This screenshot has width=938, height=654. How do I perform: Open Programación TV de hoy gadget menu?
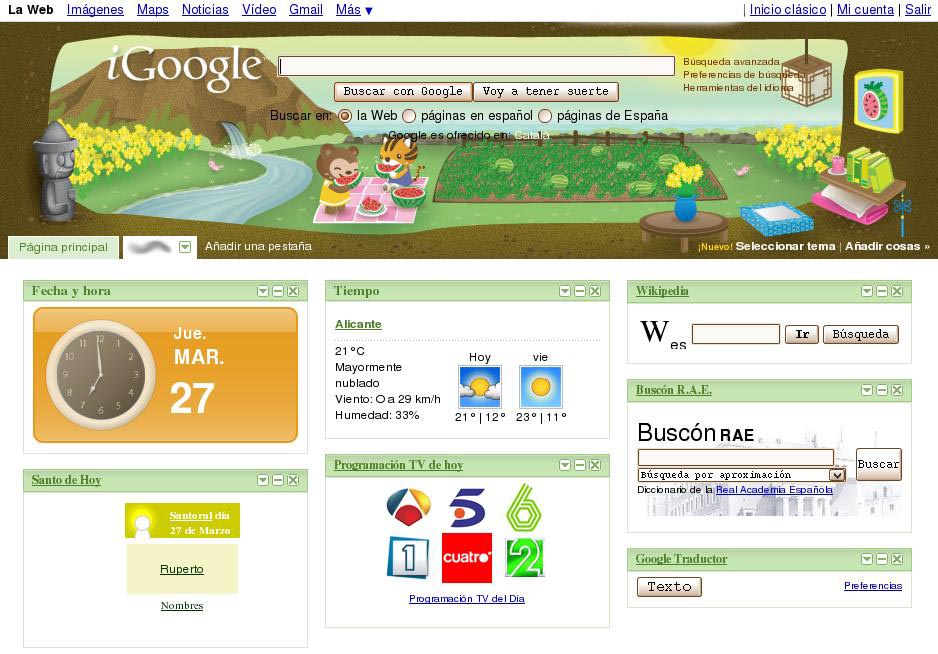tap(565, 465)
